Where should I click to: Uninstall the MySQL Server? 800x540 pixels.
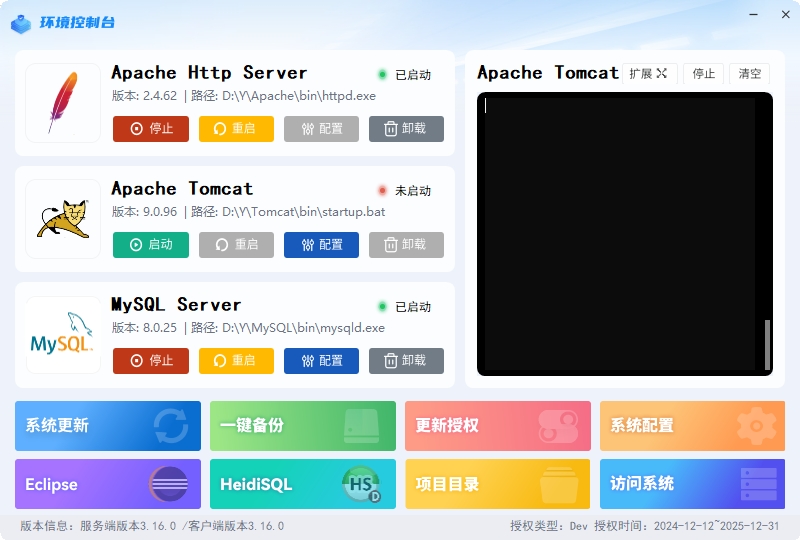coord(406,361)
